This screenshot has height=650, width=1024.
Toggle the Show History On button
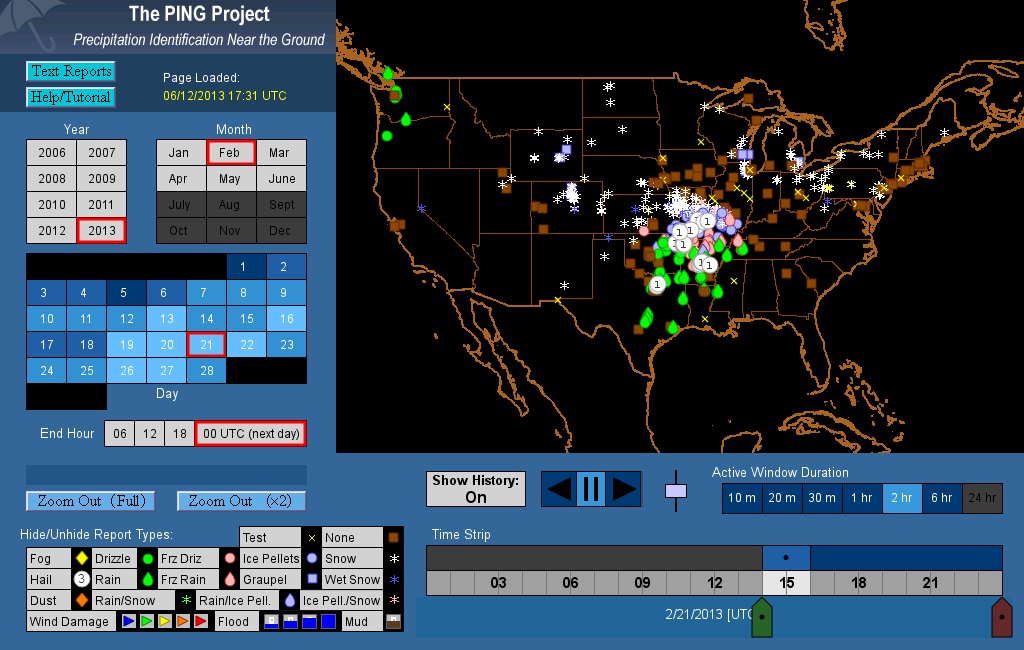pyautogui.click(x=476, y=489)
